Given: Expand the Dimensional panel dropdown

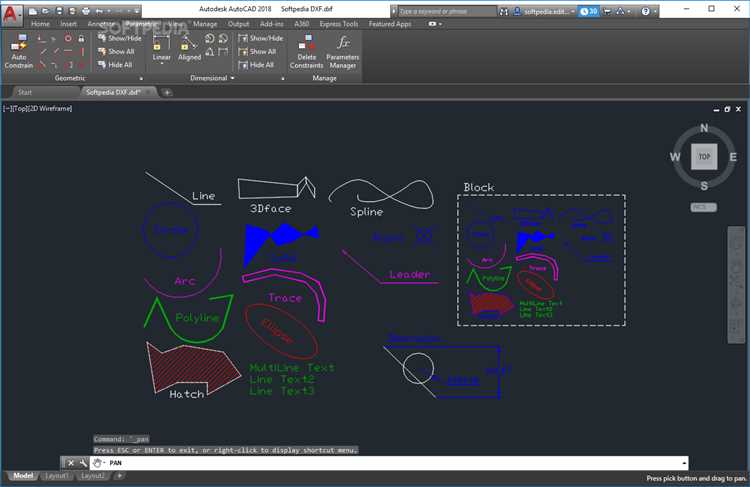Looking at the screenshot, I should pyautogui.click(x=232, y=77).
